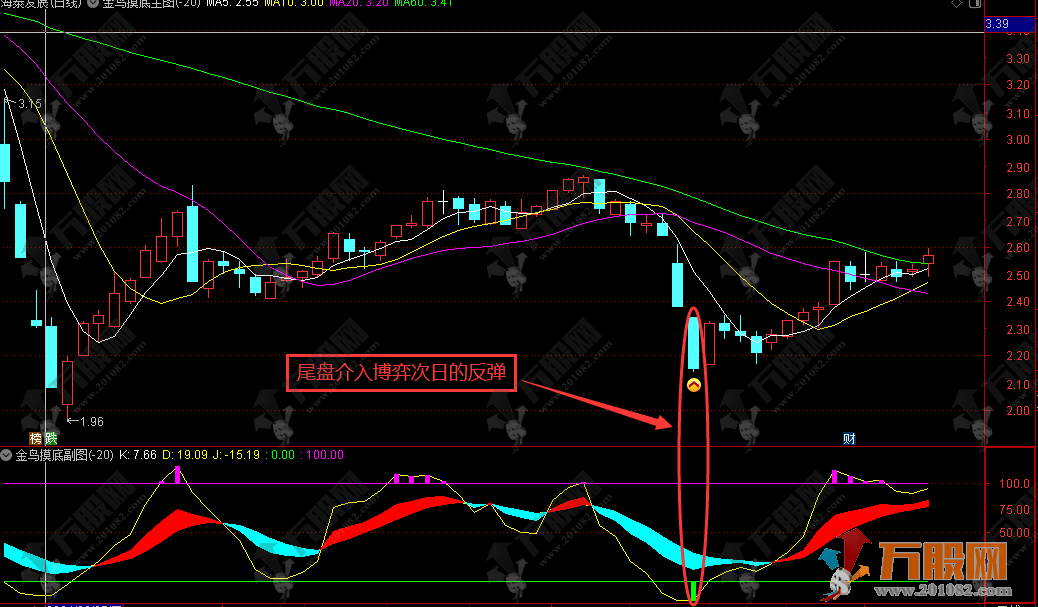Screen dimensions: 1038x607
Task: Select the 3.39 price label on axis
Action: [1010, 24]
